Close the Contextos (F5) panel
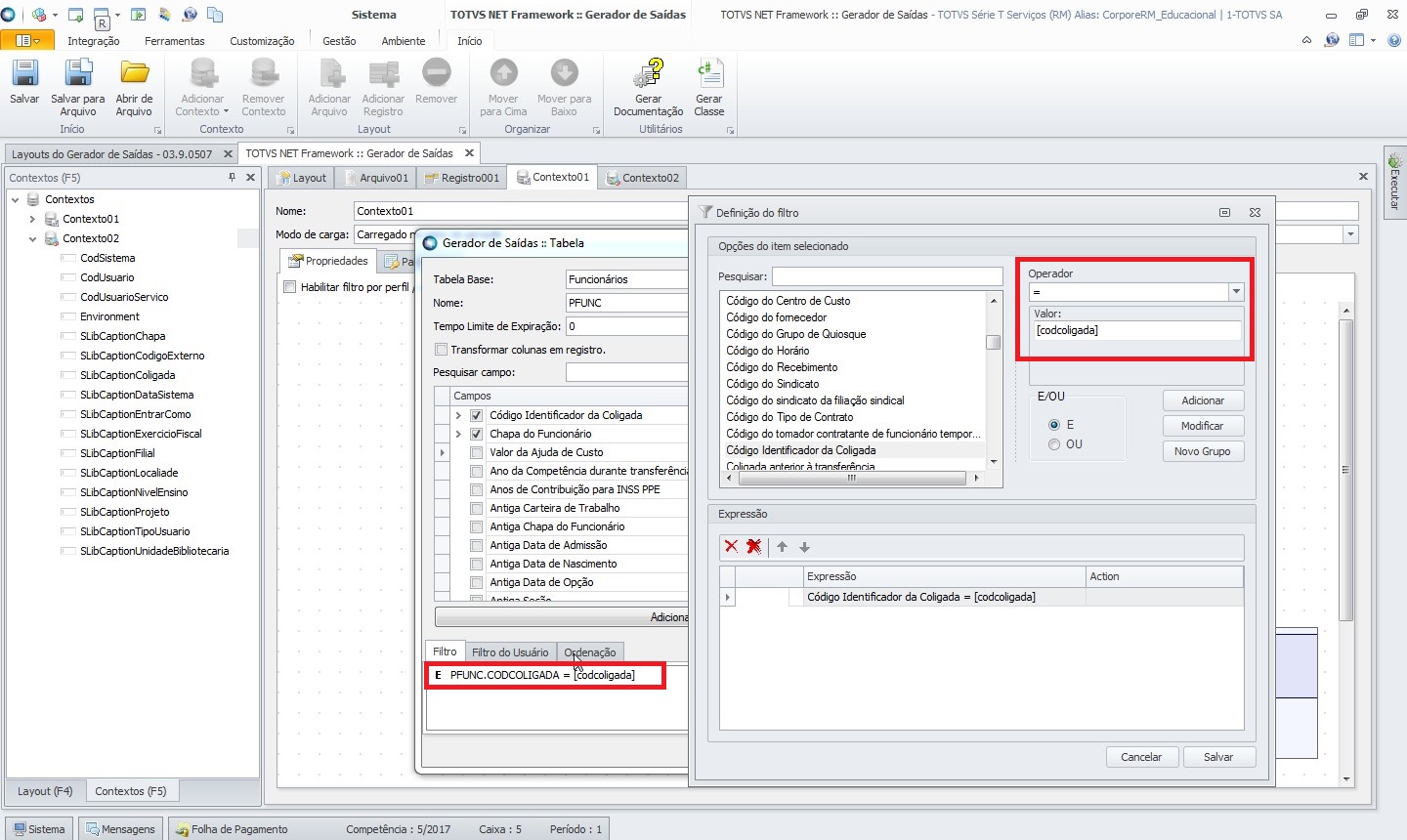The width and height of the screenshot is (1407, 840). tap(250, 177)
